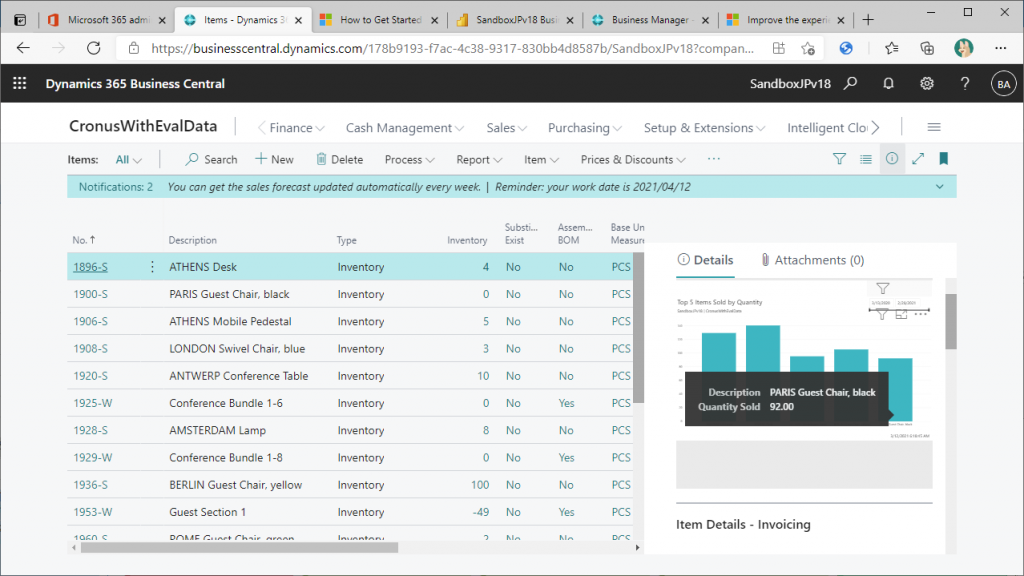Click the sales forecast notification message
1024x576 pixels.
[x=324, y=187]
